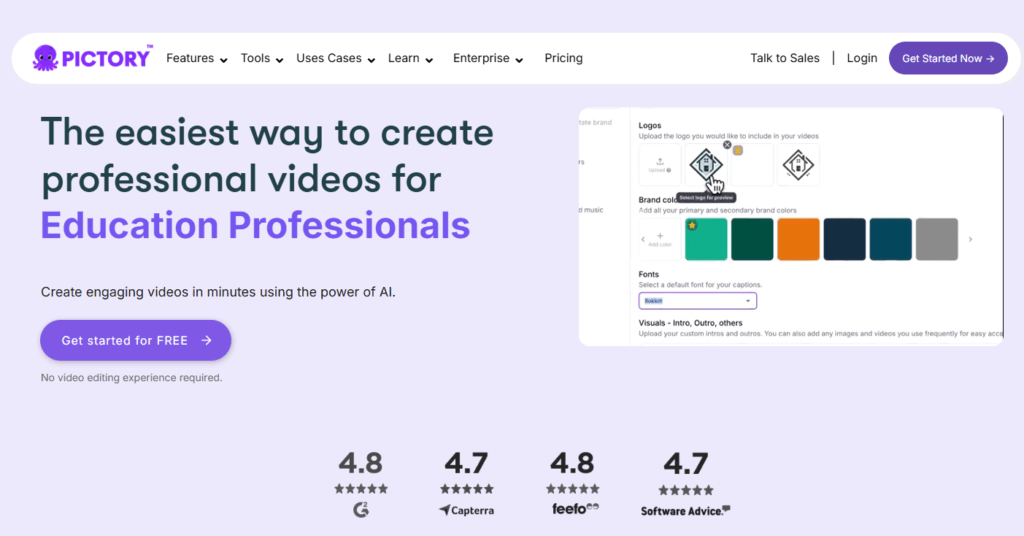The width and height of the screenshot is (1024, 536).
Task: Expand the Enterprise menu
Action: [488, 58]
